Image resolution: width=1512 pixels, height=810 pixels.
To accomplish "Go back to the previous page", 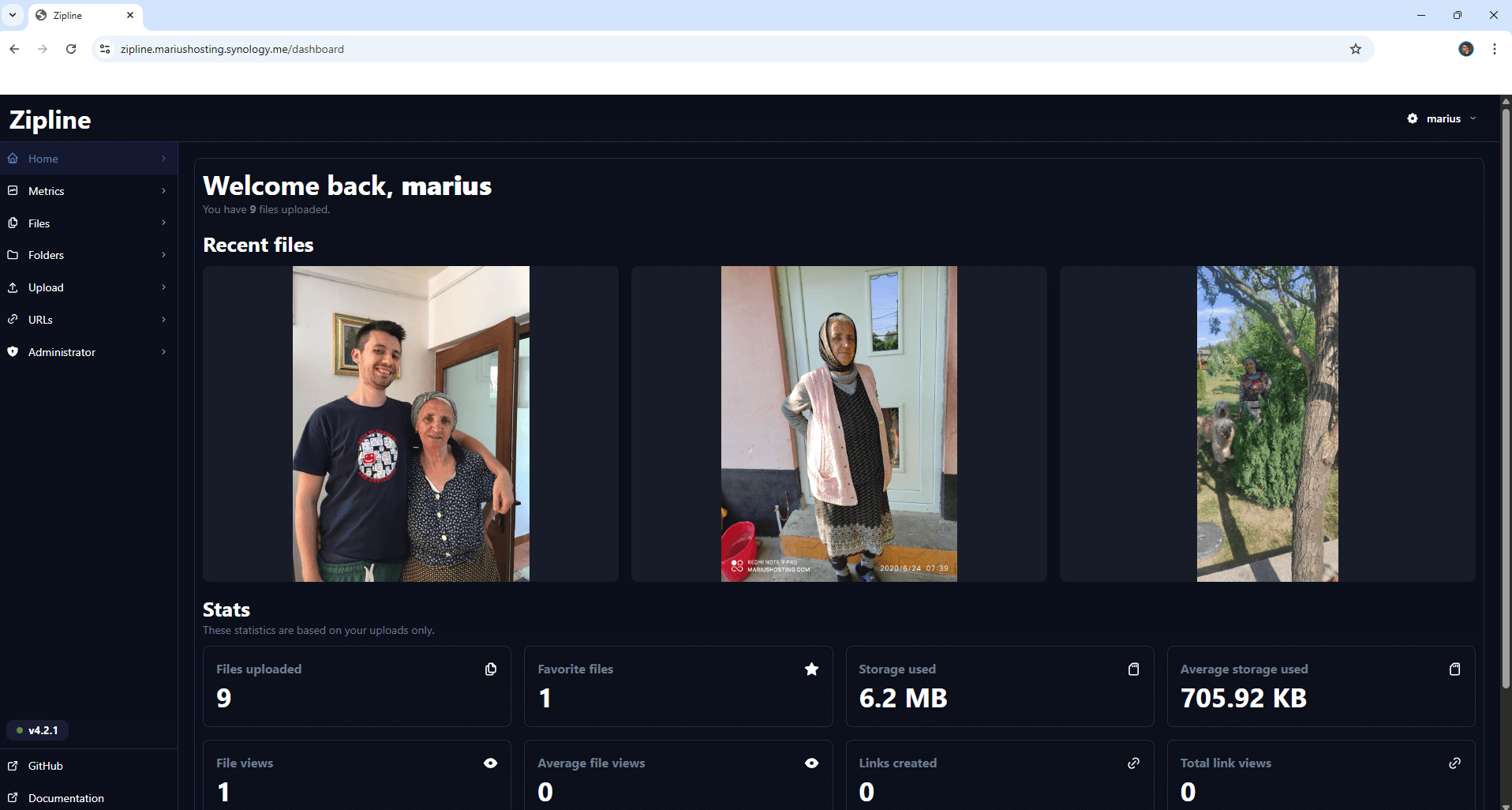I will [14, 49].
